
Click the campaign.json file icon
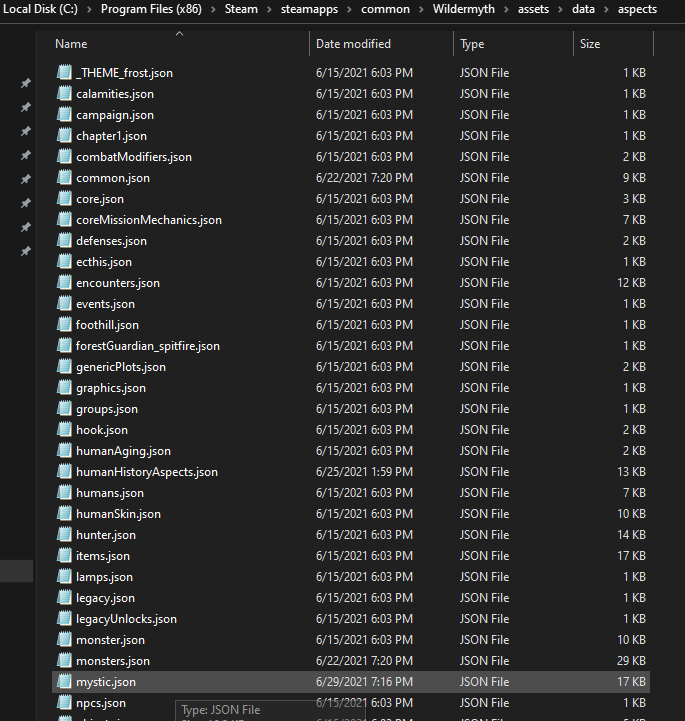(64, 115)
